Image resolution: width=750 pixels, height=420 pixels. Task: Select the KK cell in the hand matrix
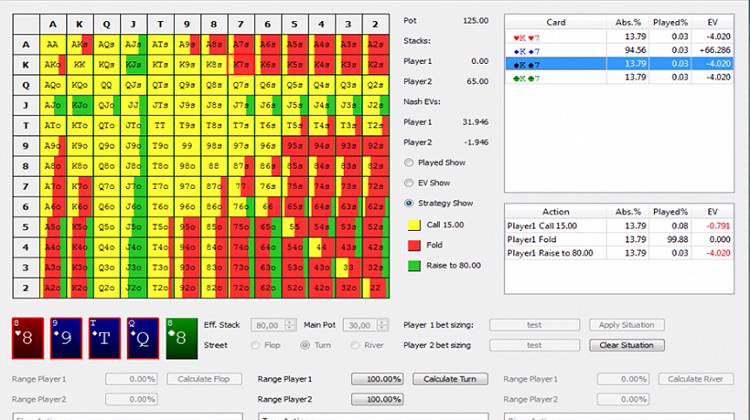click(x=79, y=64)
